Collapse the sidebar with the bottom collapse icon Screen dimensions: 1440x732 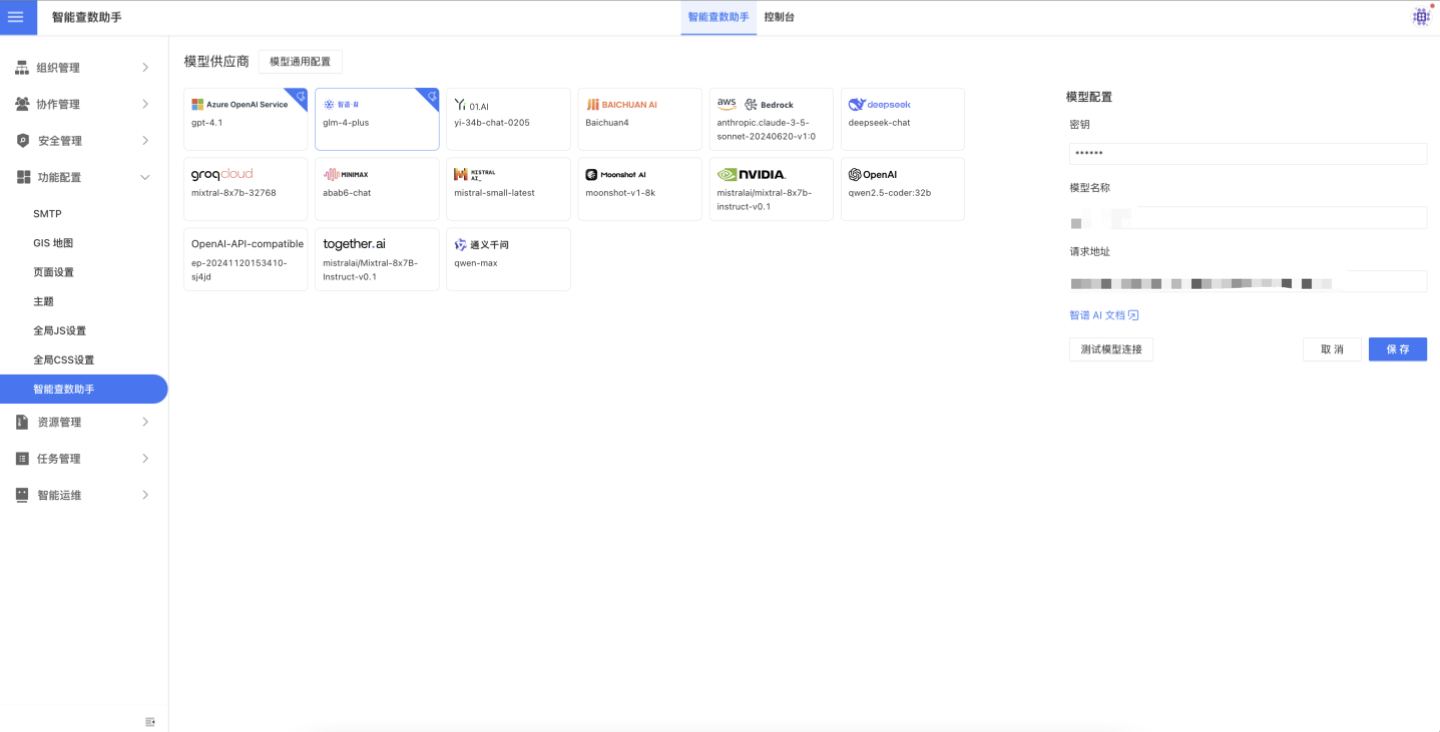coord(150,721)
